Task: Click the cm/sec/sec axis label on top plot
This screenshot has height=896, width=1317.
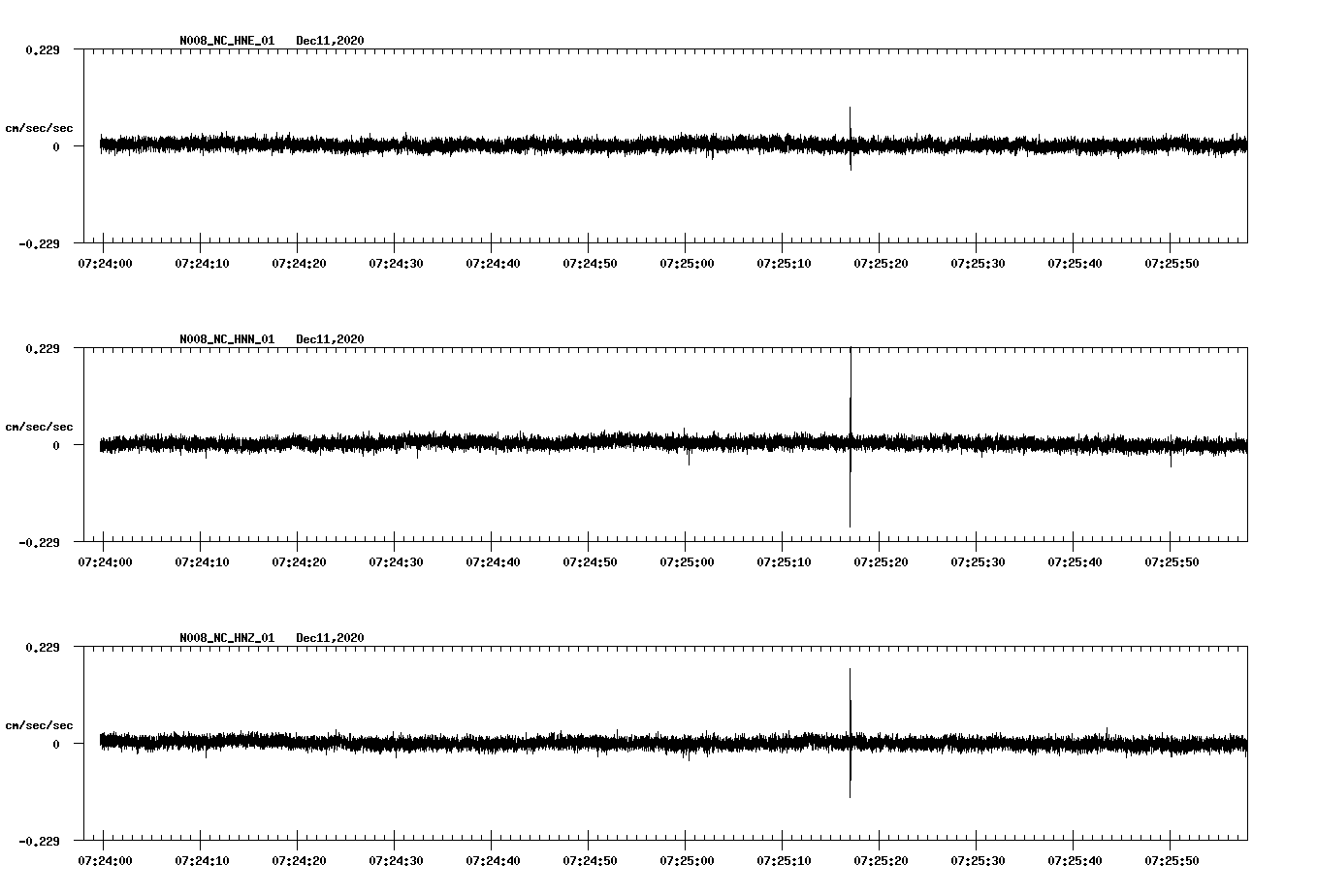Action: coord(40,127)
